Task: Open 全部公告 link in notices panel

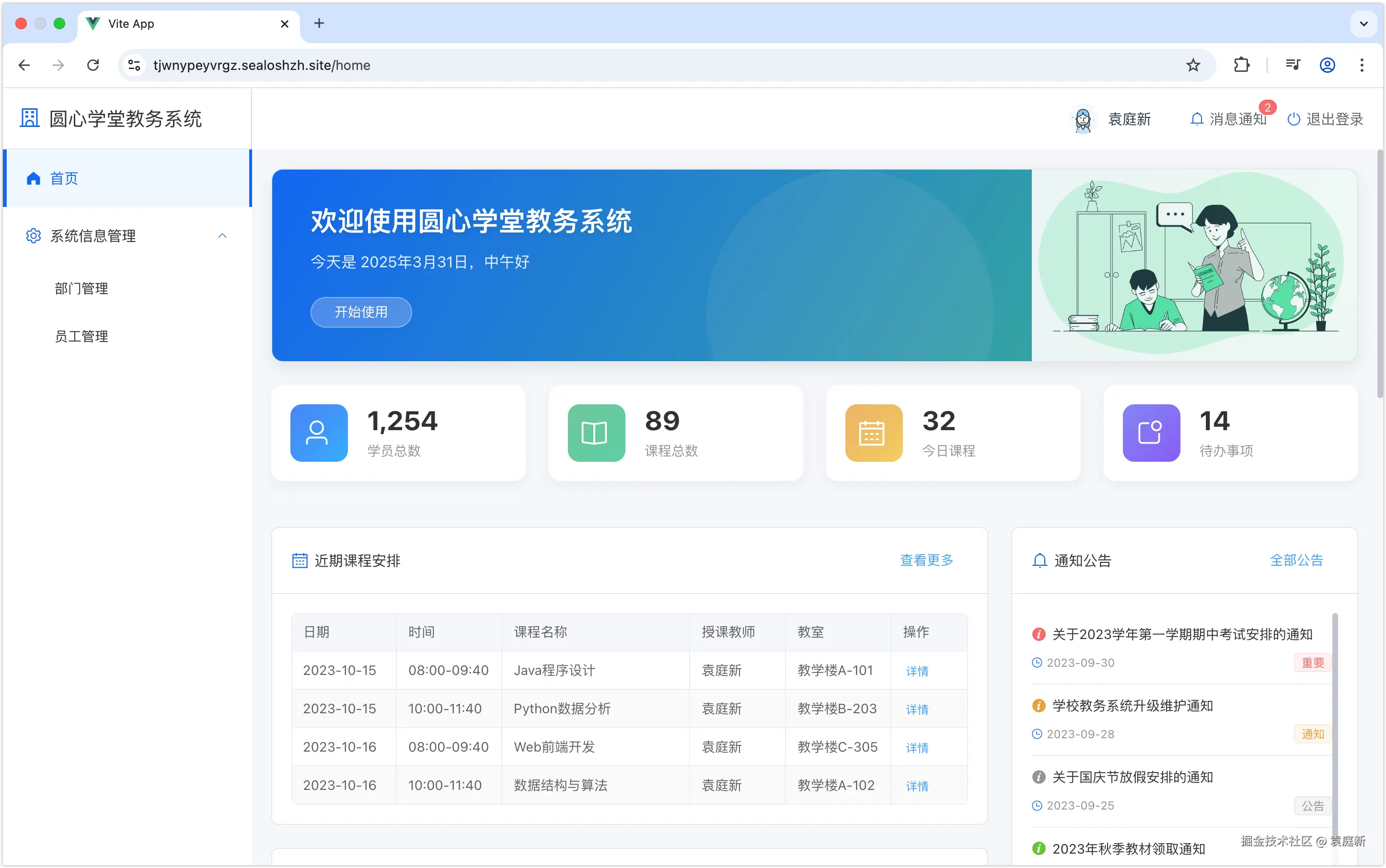Action: pyautogui.click(x=1296, y=560)
